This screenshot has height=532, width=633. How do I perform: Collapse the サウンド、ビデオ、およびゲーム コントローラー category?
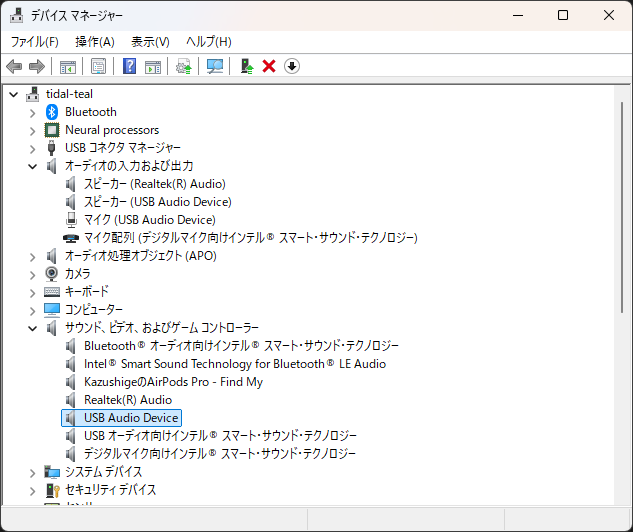click(33, 329)
